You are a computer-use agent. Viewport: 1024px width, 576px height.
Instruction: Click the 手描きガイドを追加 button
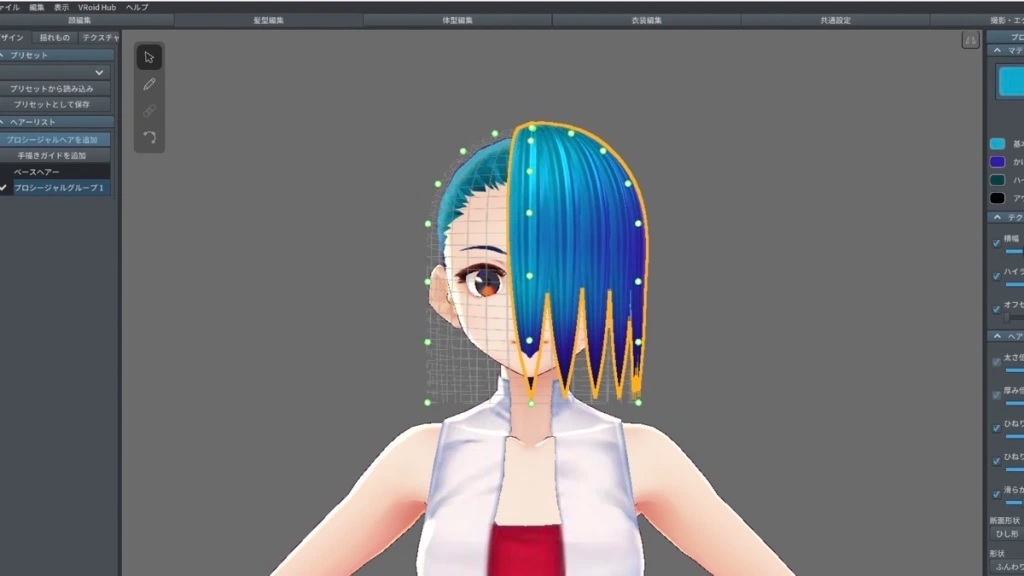(56, 156)
